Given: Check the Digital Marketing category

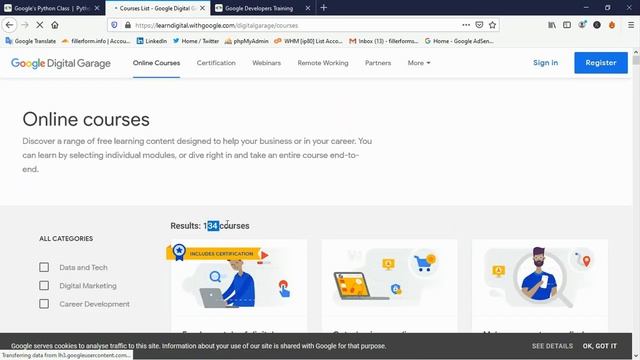Looking at the screenshot, I should [44, 286].
